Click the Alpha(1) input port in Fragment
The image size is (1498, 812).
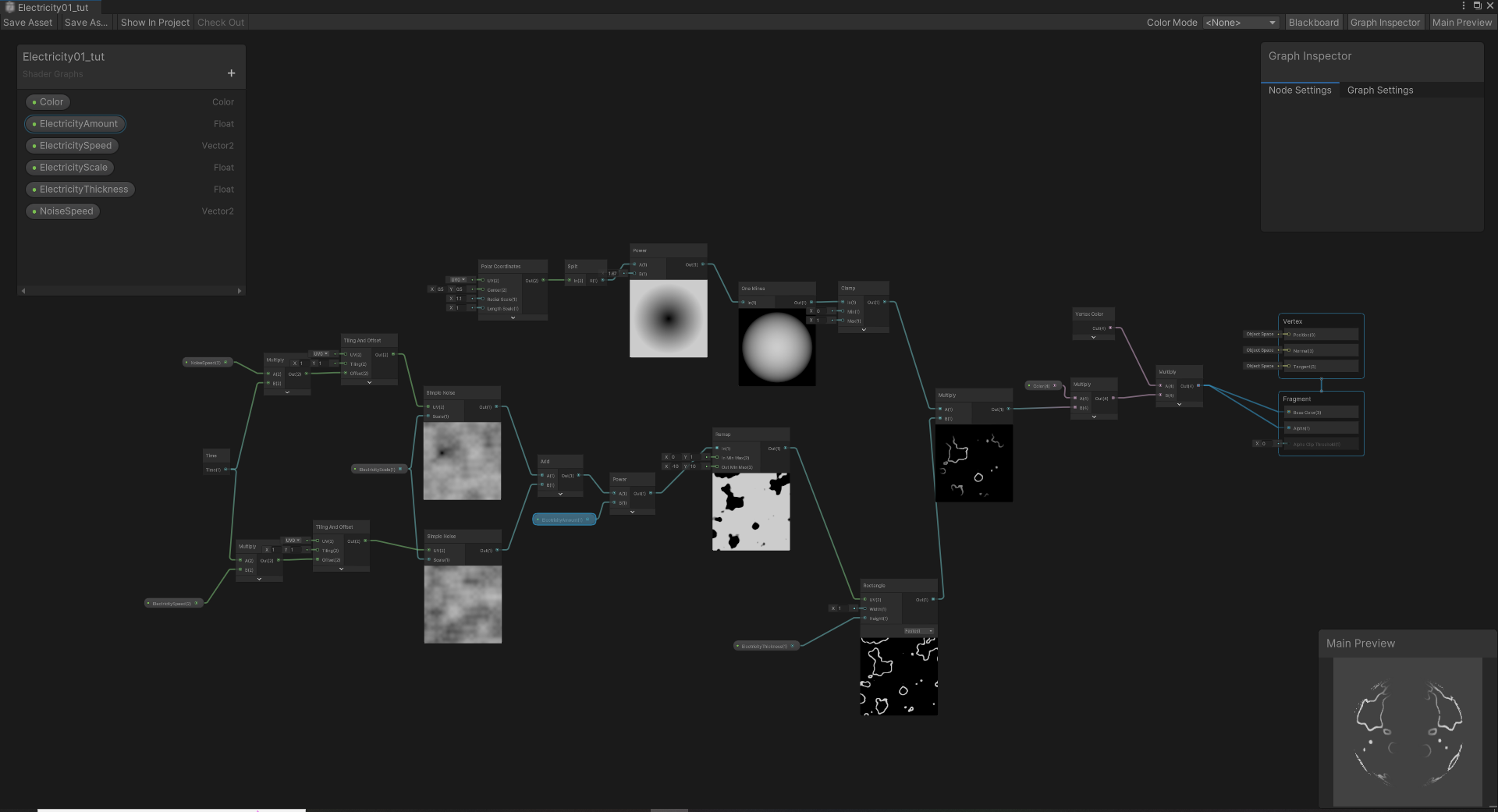1288,427
